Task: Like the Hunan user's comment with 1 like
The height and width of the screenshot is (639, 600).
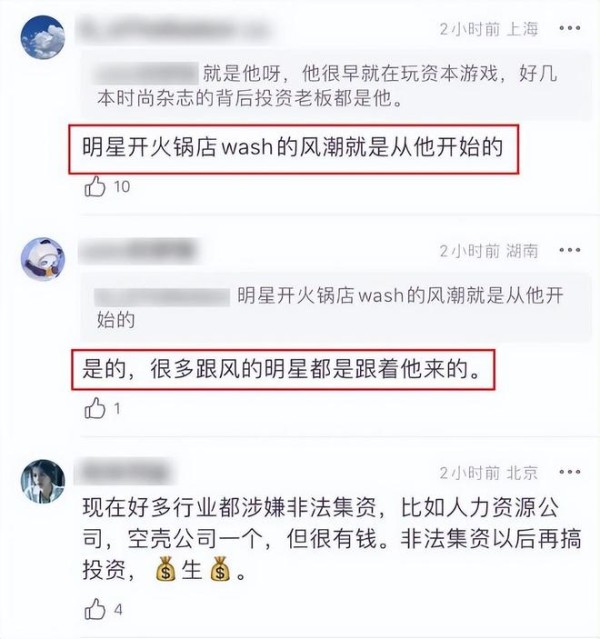Action: [x=95, y=409]
